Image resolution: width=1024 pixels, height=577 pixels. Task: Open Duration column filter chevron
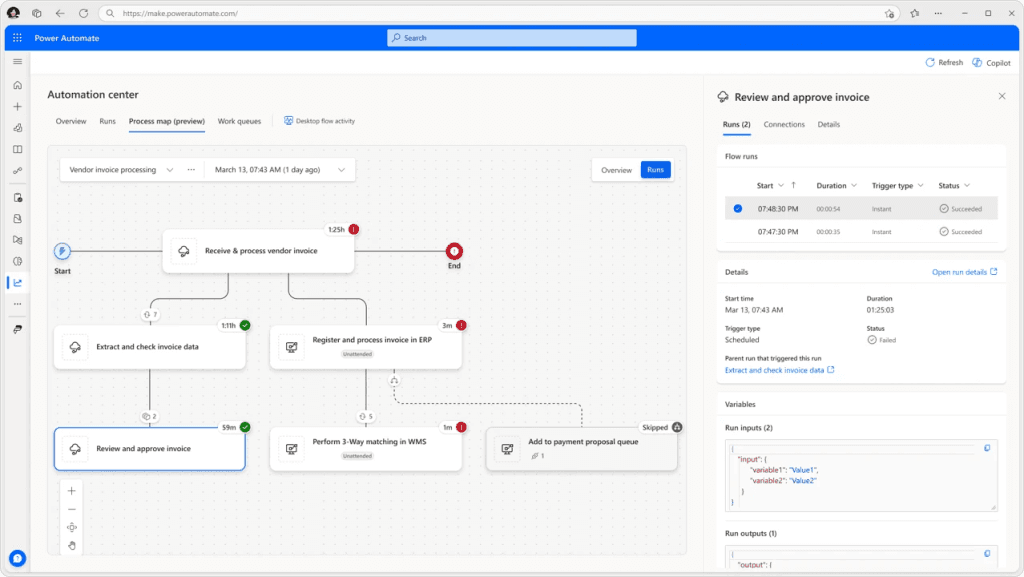click(x=854, y=185)
